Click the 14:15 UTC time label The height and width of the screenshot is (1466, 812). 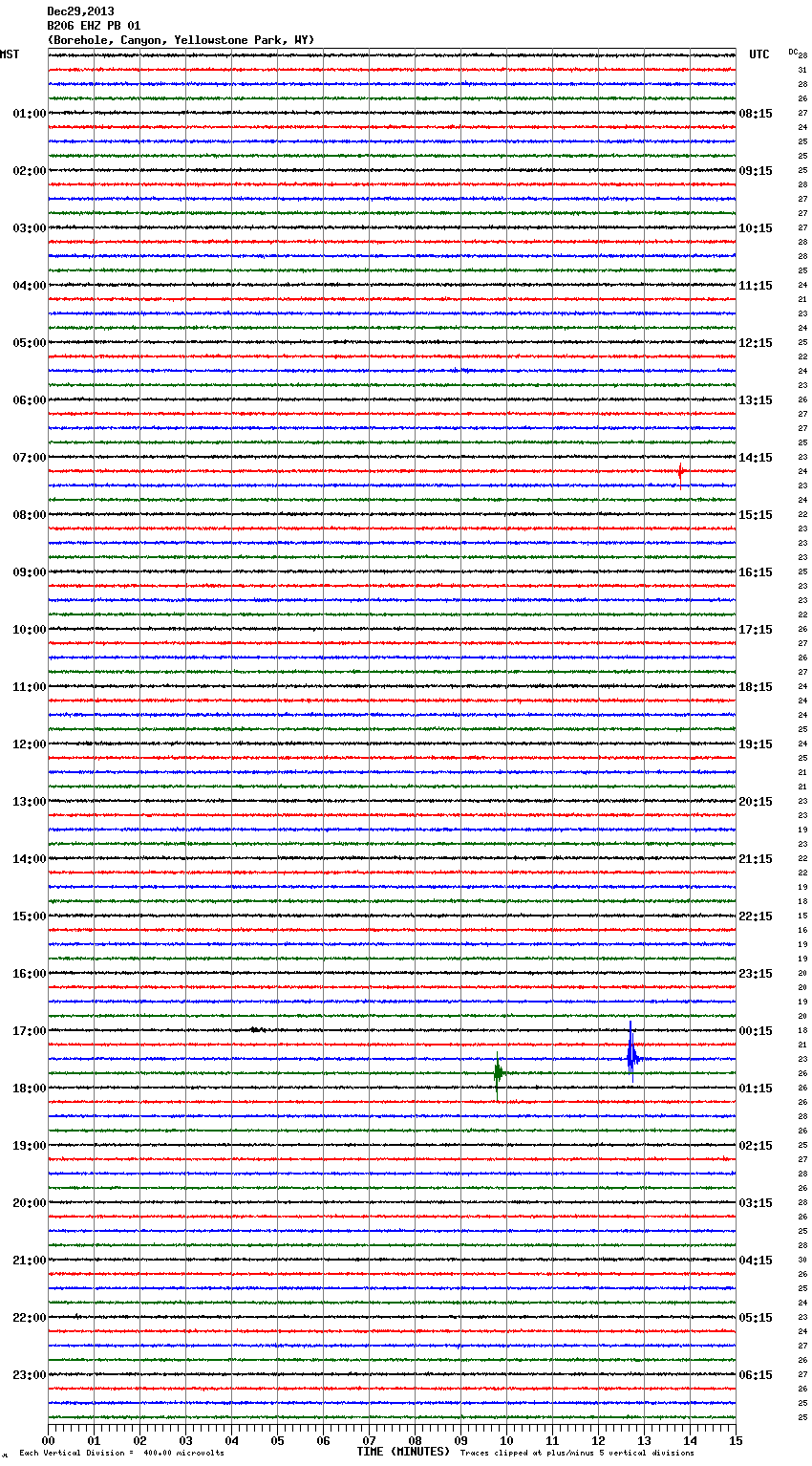pos(756,458)
